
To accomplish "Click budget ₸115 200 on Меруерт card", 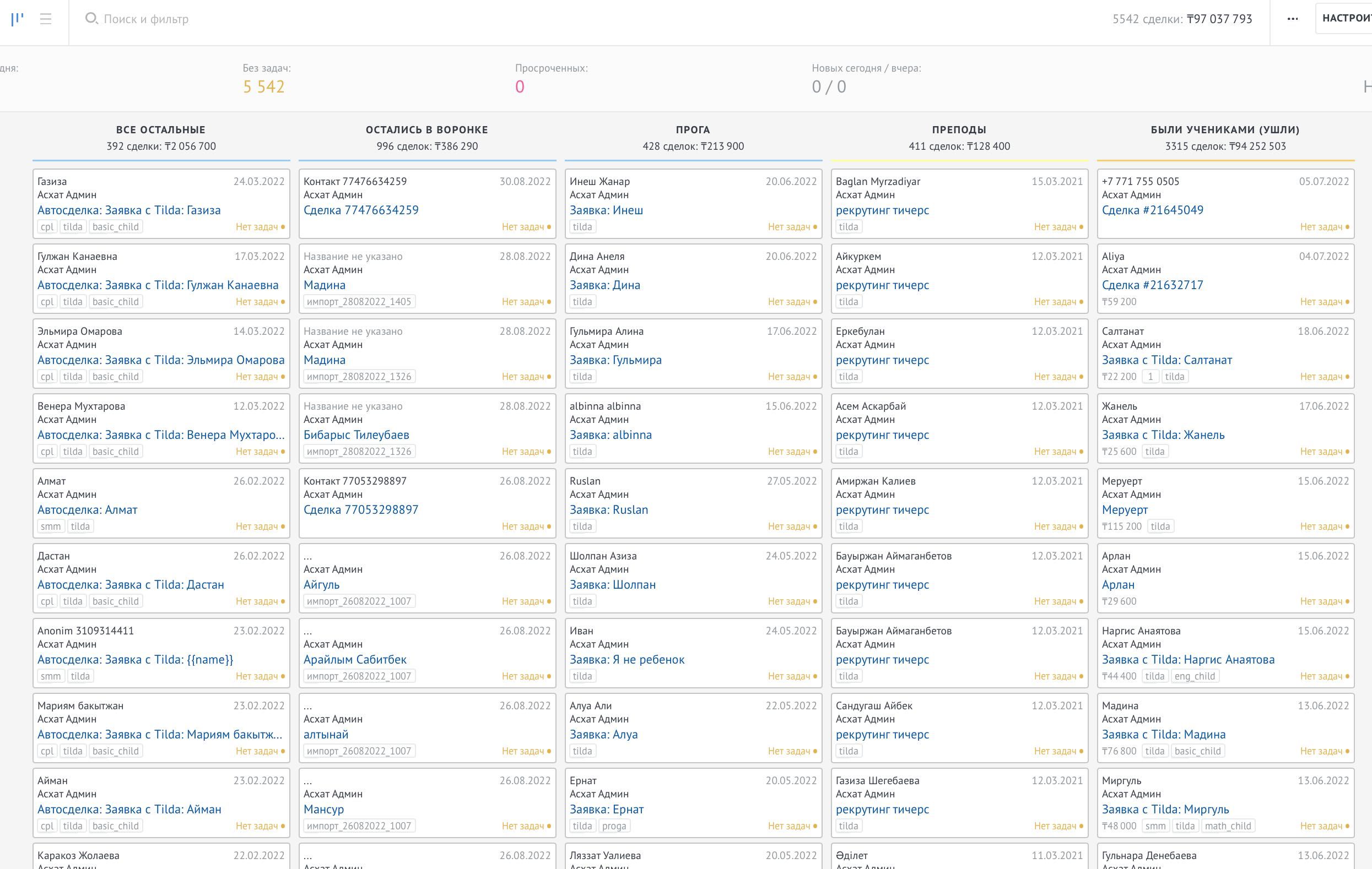I will click(1122, 526).
